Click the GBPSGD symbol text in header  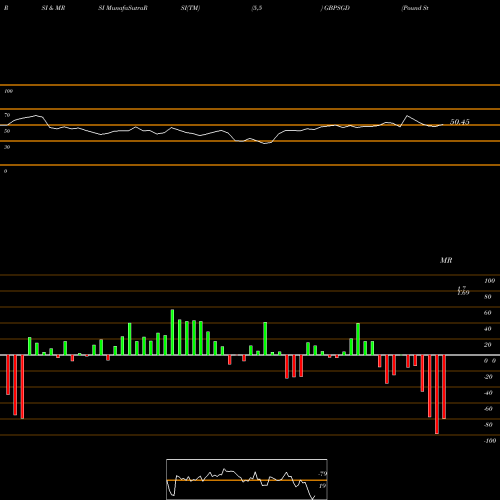coord(337,8)
